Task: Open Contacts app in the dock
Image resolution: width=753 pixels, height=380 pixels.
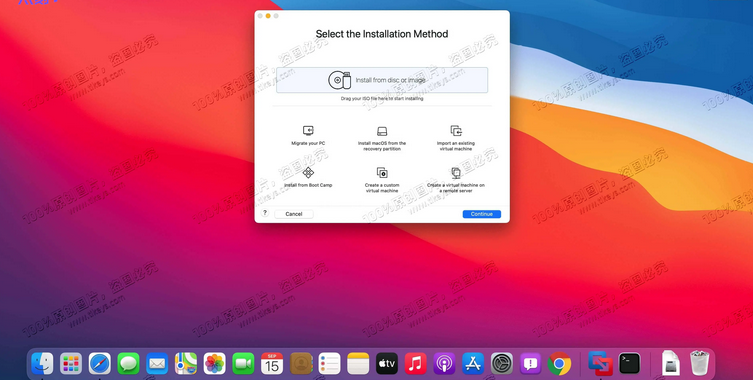Action: point(301,364)
